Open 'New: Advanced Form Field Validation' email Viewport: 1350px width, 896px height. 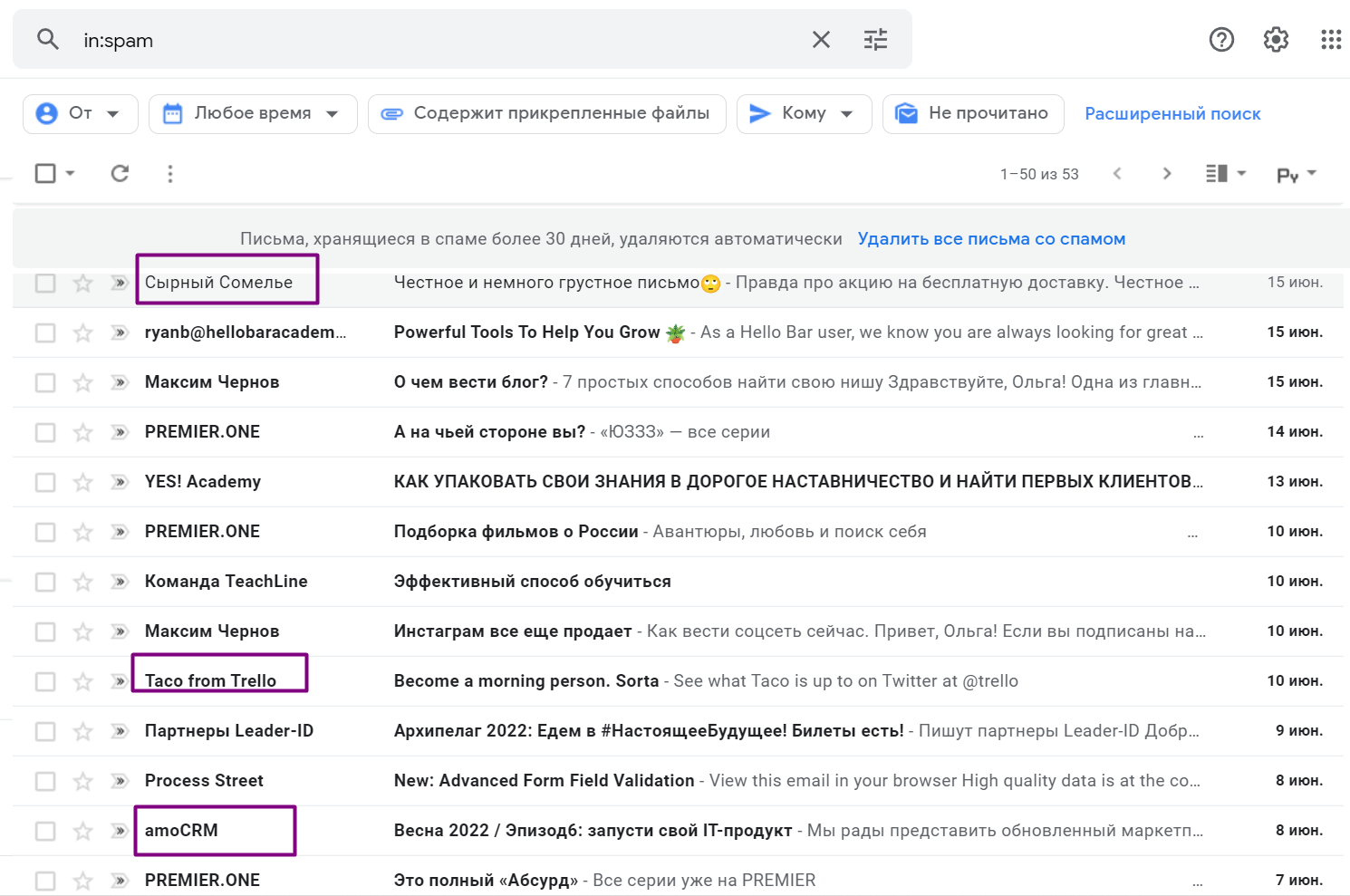click(544, 781)
